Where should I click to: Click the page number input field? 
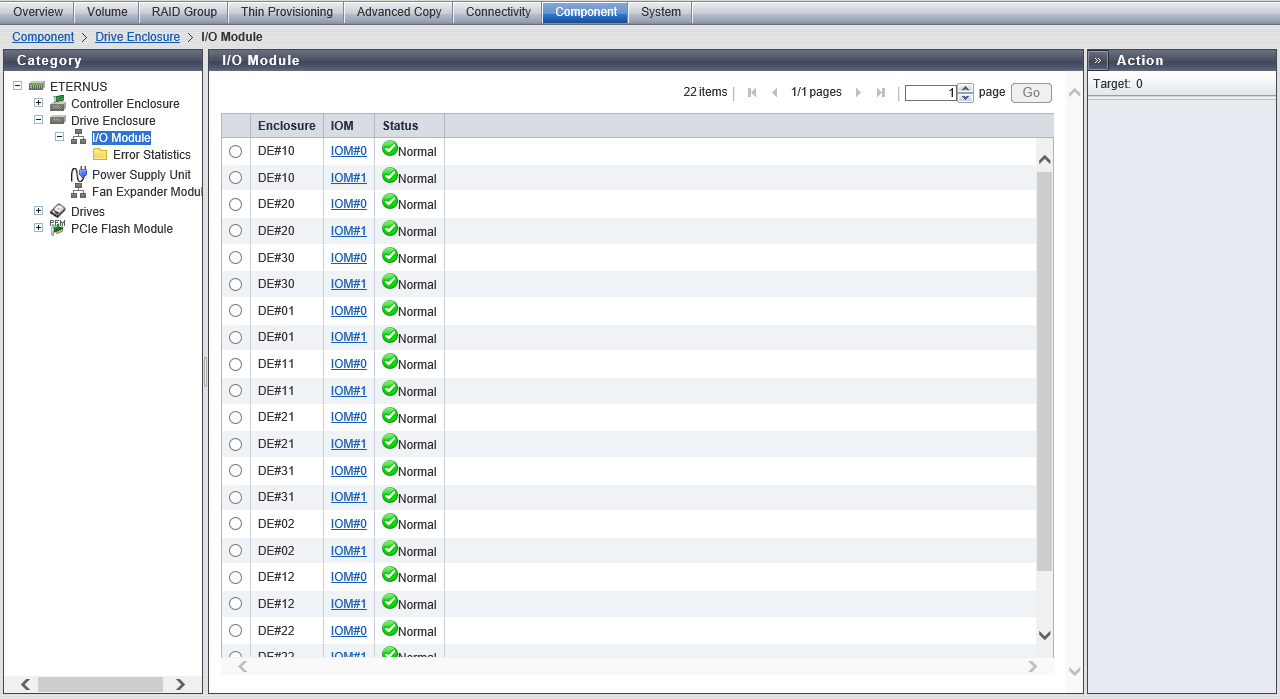coord(930,93)
